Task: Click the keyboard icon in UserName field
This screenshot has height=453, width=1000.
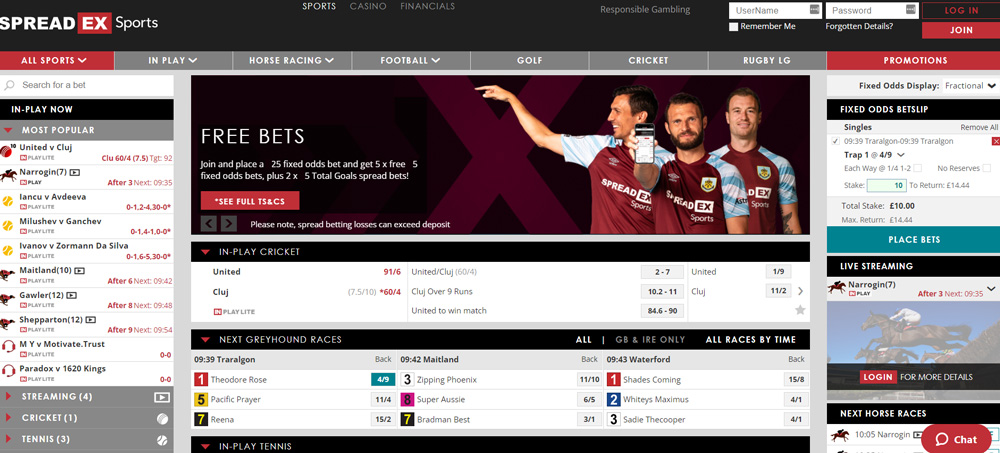Action: pos(814,10)
